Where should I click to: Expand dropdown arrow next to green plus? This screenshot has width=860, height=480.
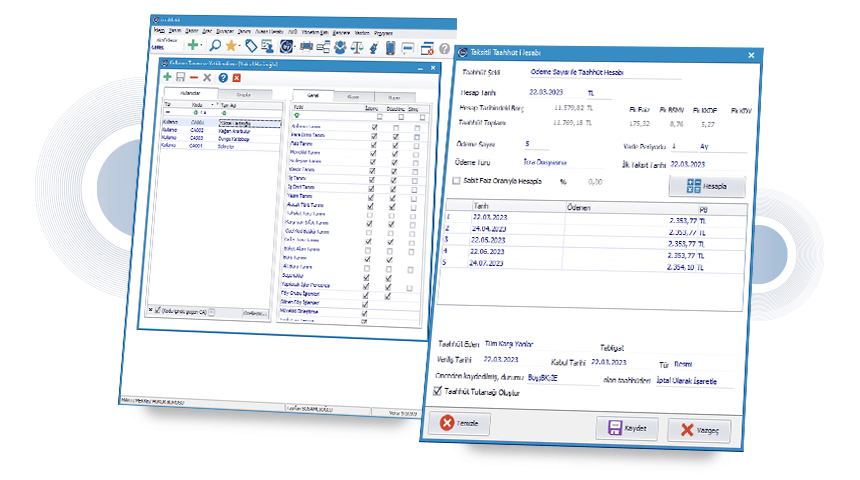(x=202, y=46)
